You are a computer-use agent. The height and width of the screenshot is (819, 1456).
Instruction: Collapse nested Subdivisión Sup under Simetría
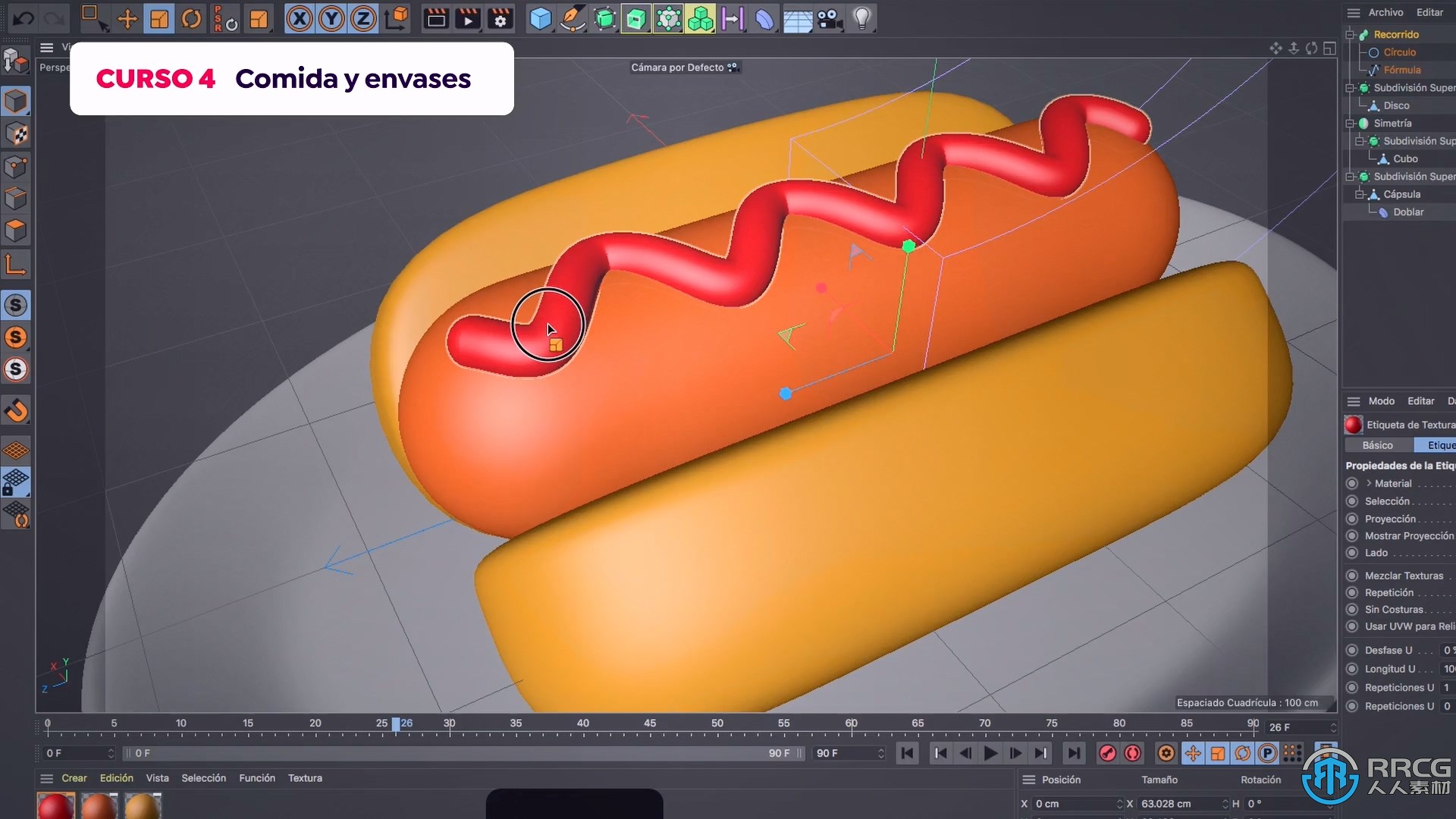[1360, 141]
